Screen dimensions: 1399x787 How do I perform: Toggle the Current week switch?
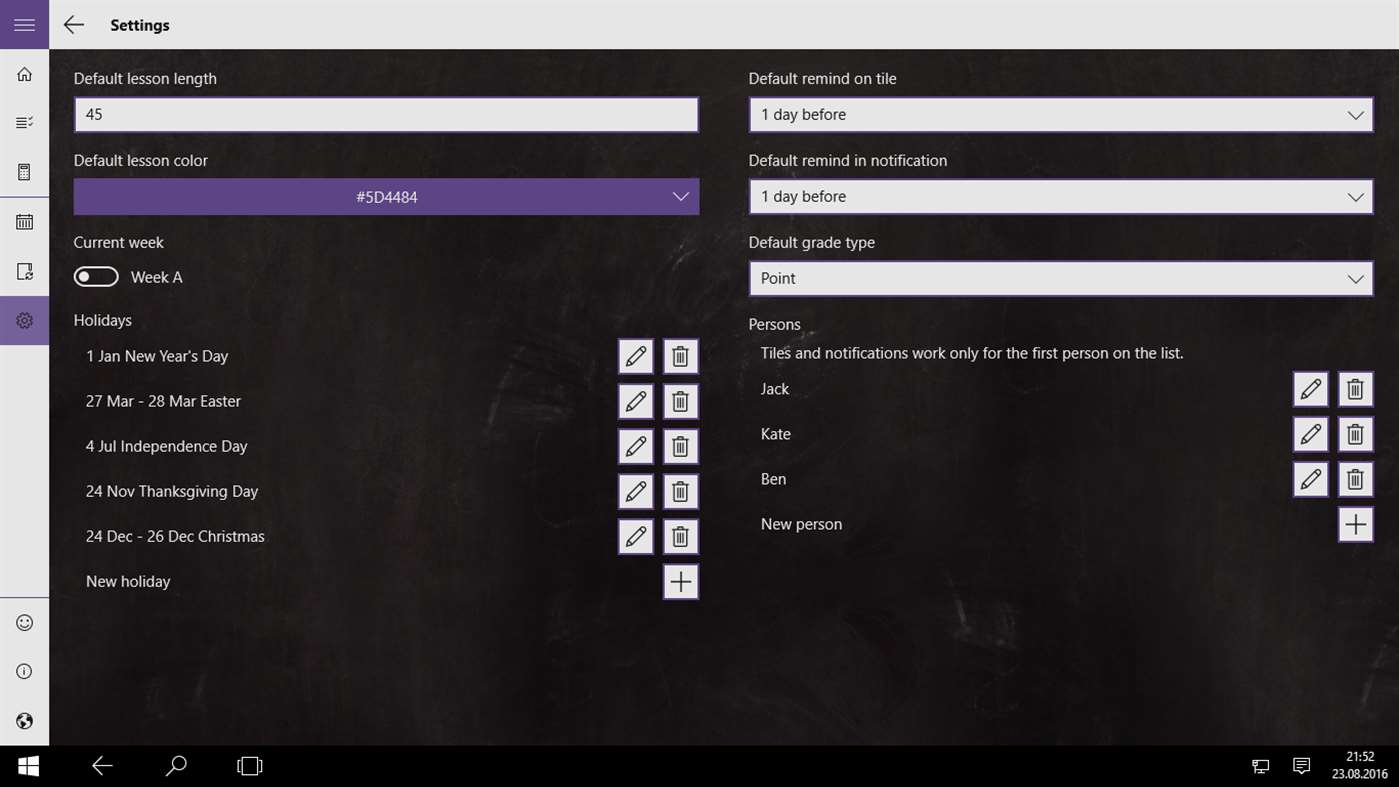point(96,277)
